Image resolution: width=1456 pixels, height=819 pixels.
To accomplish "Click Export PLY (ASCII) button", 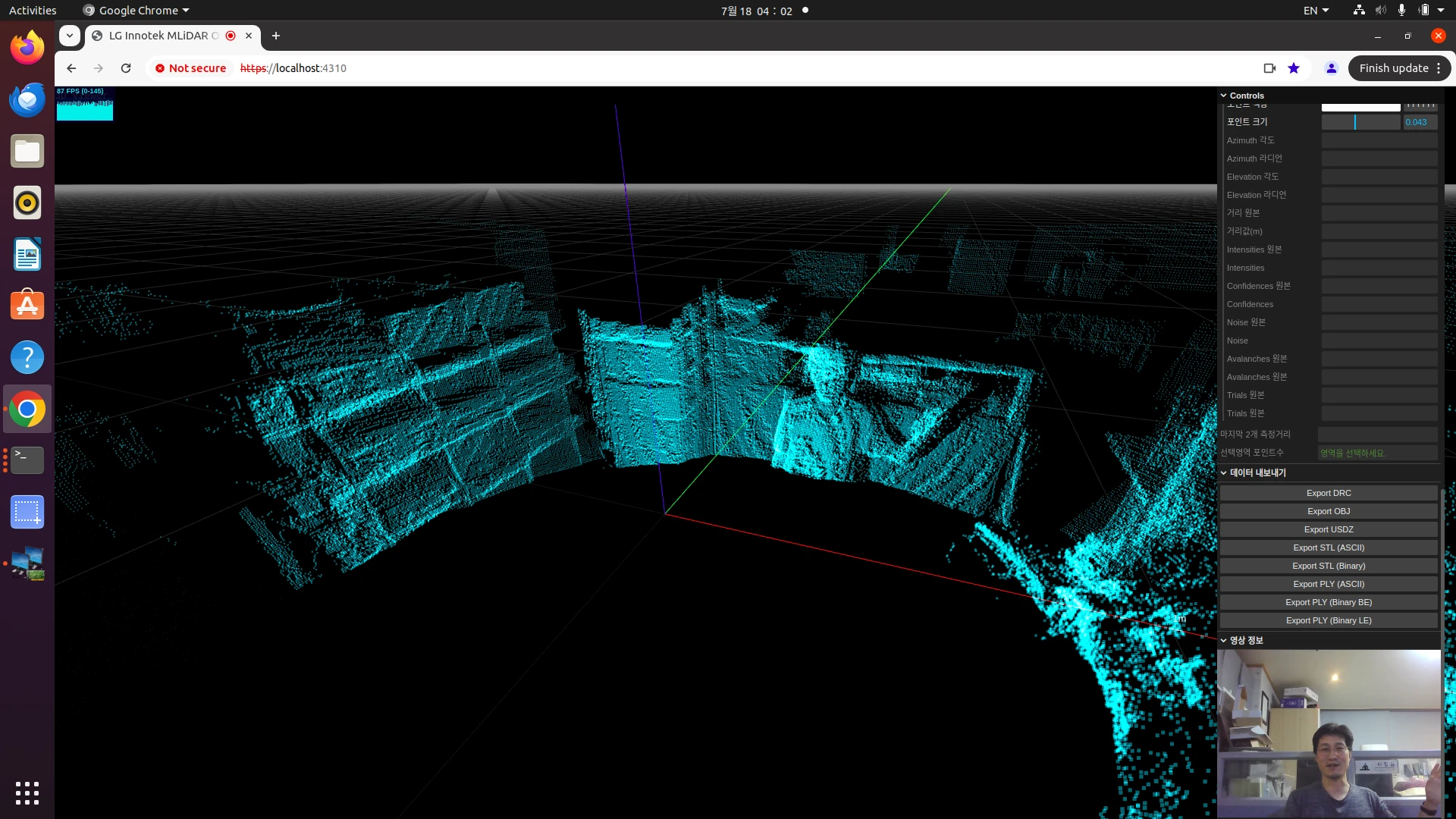I will (x=1329, y=584).
